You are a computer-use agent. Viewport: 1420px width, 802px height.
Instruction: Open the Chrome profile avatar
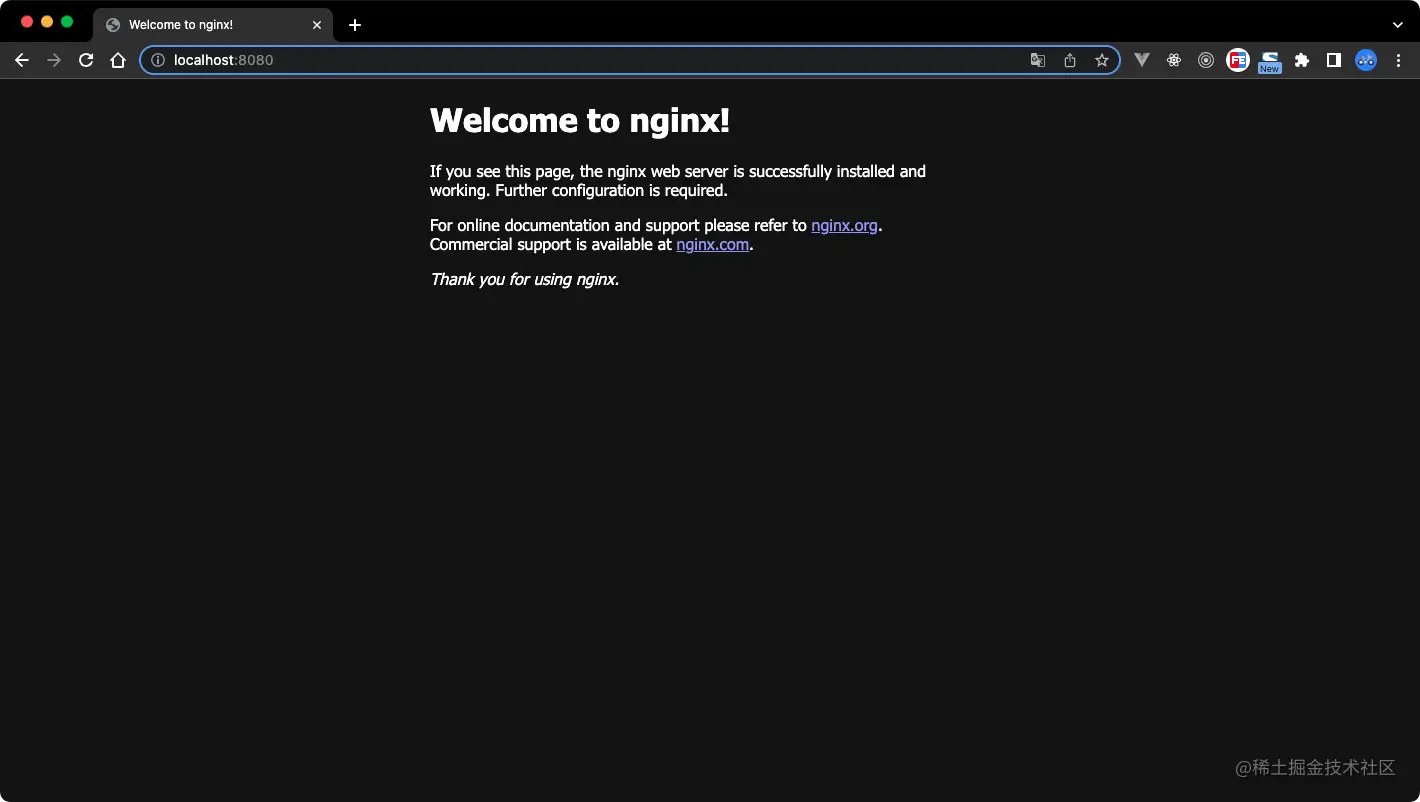click(x=1366, y=60)
